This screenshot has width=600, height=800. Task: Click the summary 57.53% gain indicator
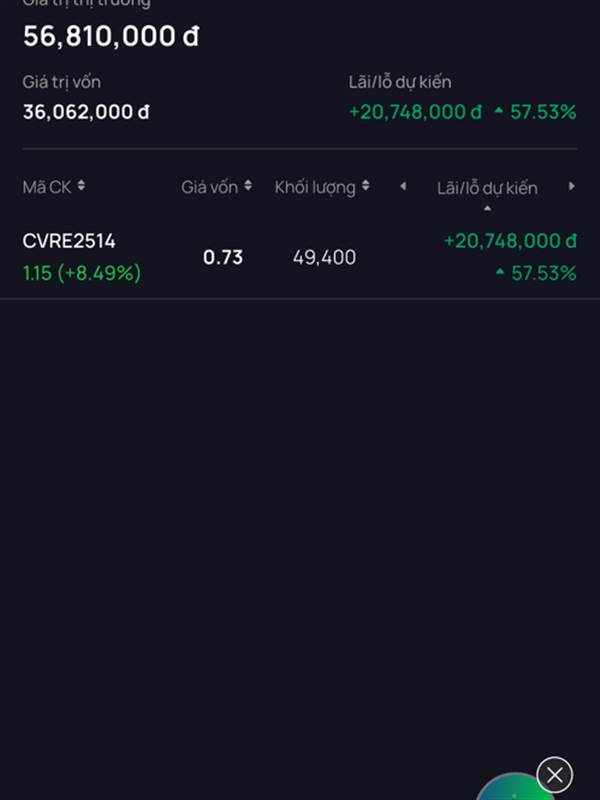(536, 112)
